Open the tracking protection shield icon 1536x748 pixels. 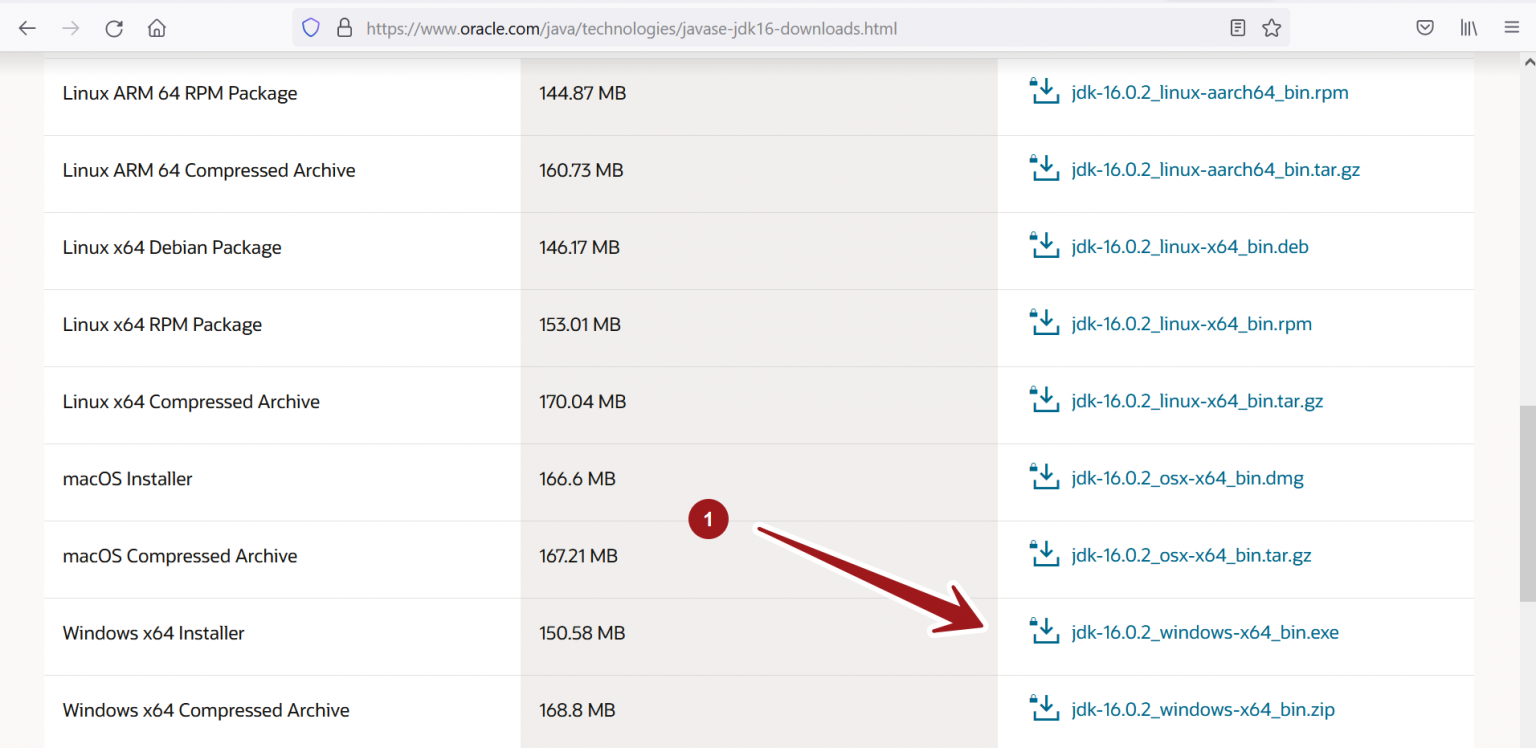[x=311, y=28]
